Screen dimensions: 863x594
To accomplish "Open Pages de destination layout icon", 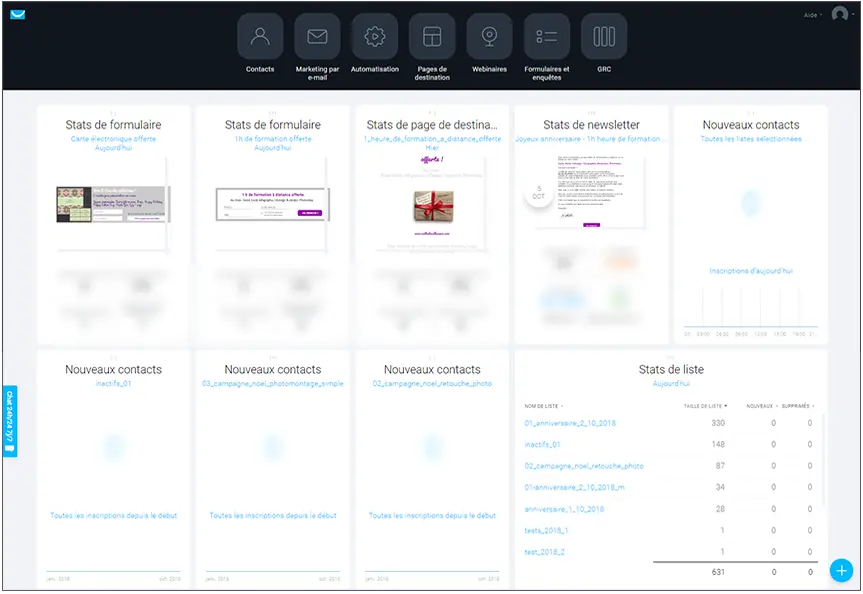I will [432, 36].
